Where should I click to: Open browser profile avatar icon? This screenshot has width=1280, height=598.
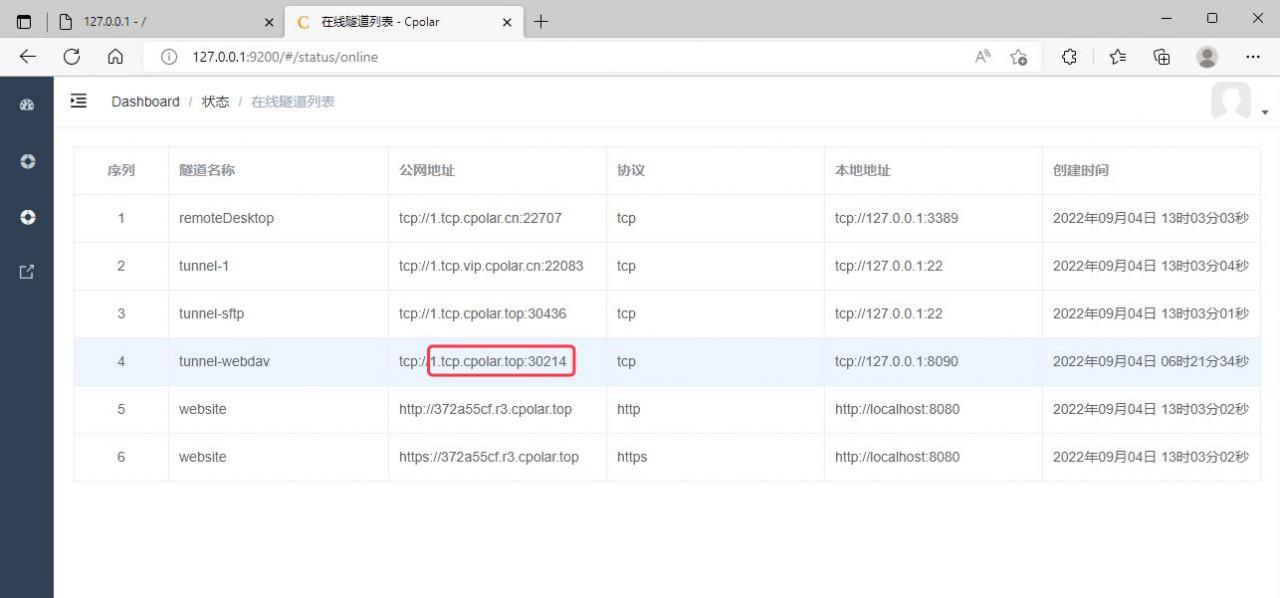pos(1208,57)
